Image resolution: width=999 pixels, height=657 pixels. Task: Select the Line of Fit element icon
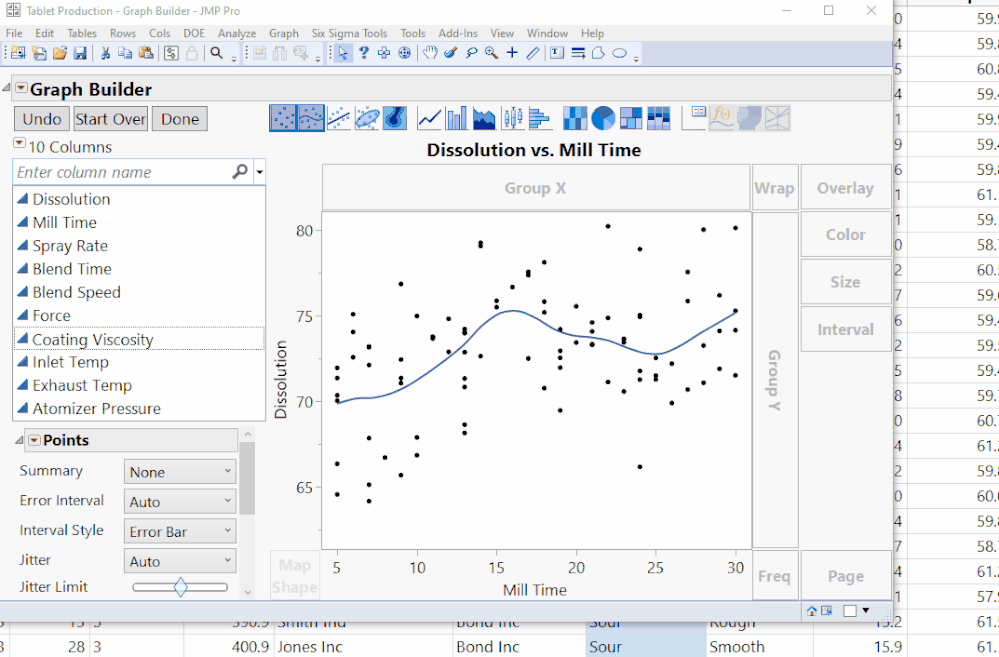point(339,119)
